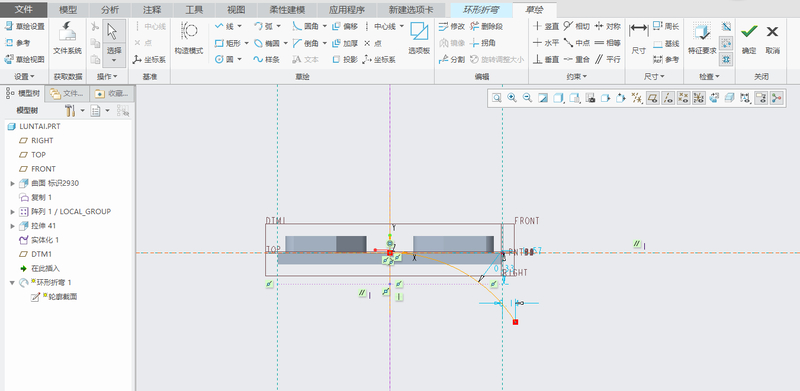Image resolution: width=800 pixels, height=391 pixels.
Task: Apply the 水平 horizontal constraint
Action: (x=546, y=43)
